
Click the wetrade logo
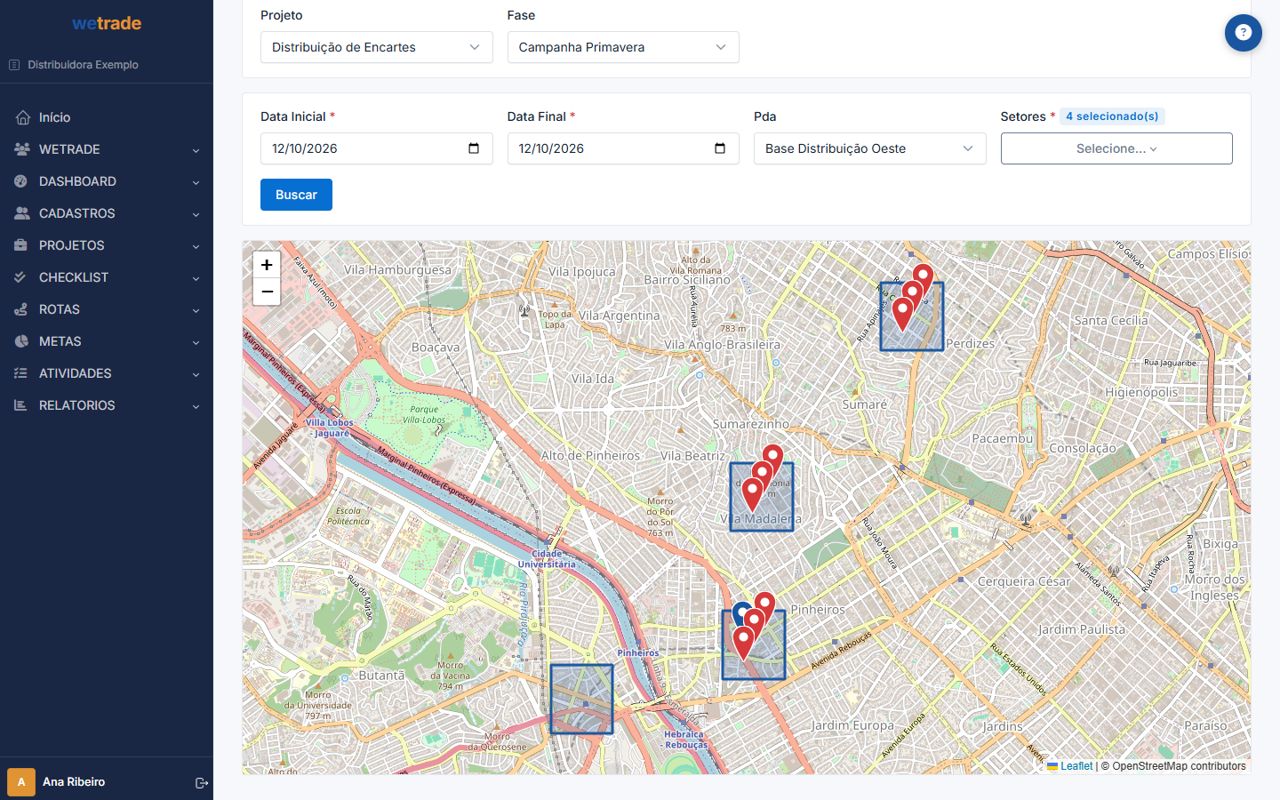(106, 23)
